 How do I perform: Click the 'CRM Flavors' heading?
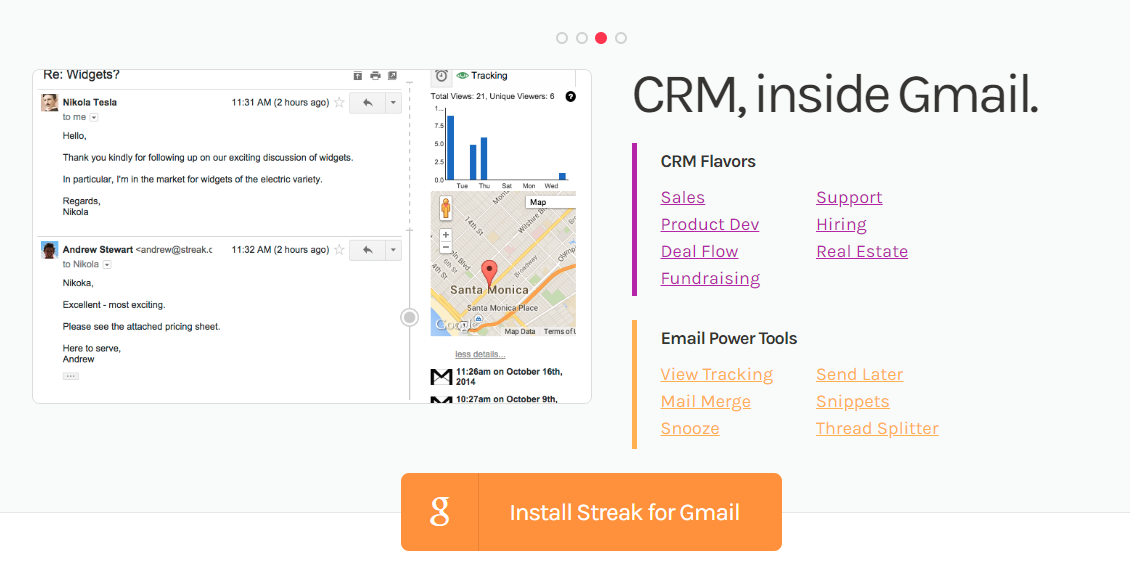coord(708,161)
